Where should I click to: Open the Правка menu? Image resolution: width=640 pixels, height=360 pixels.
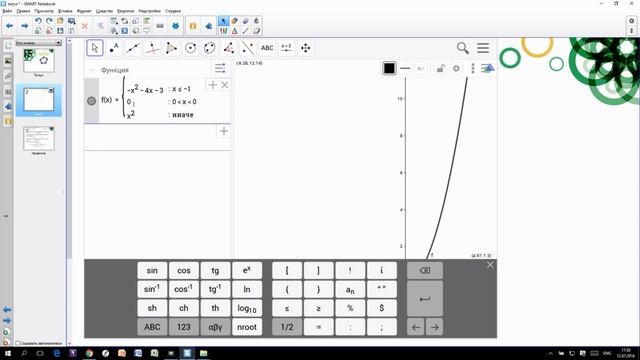(x=23, y=11)
